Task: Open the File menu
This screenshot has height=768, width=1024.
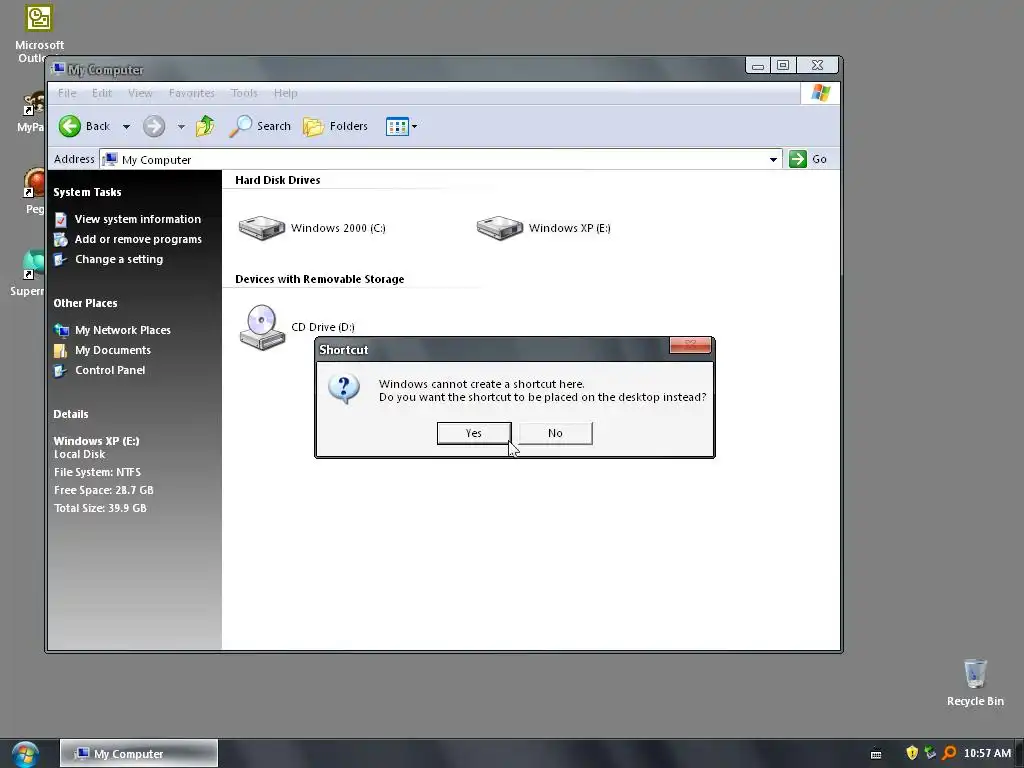Action: [67, 93]
